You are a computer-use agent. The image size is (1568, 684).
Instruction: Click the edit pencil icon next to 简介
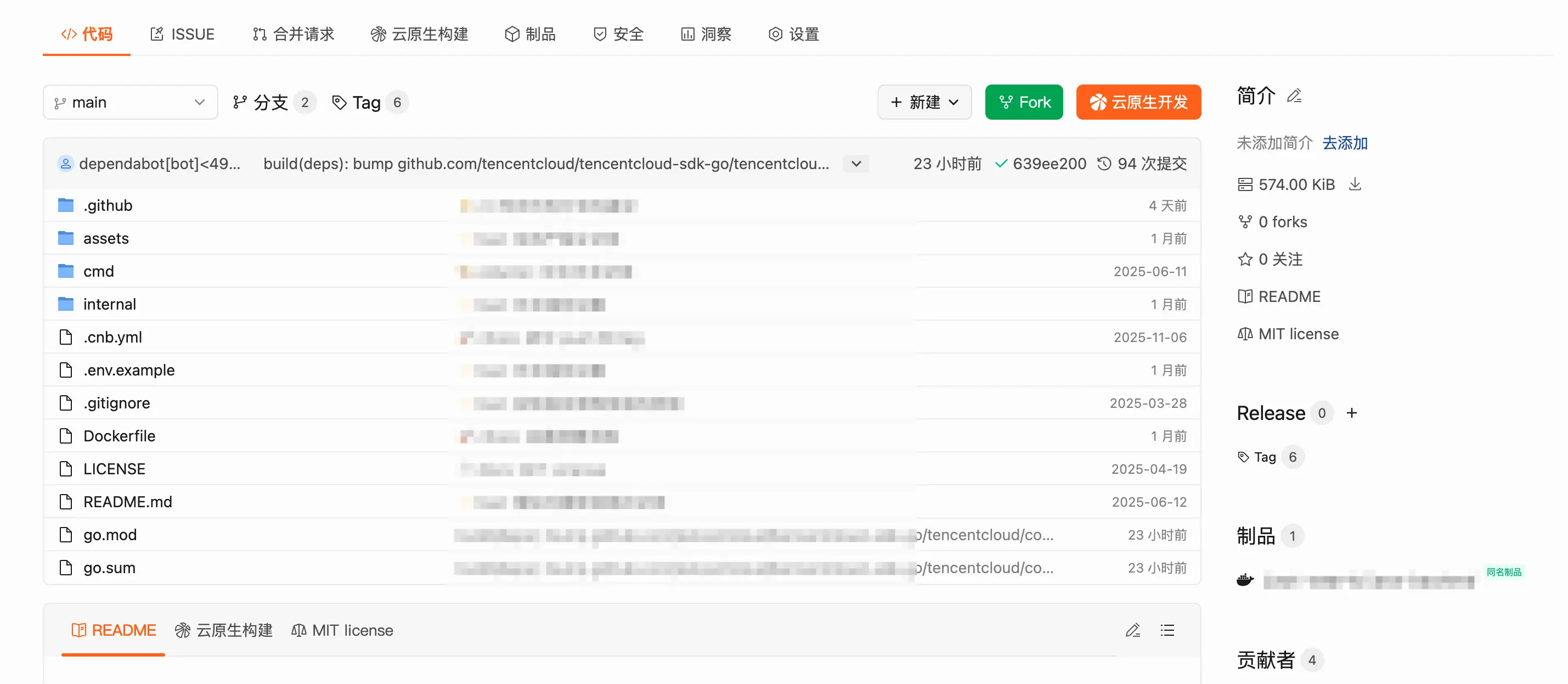[x=1294, y=96]
